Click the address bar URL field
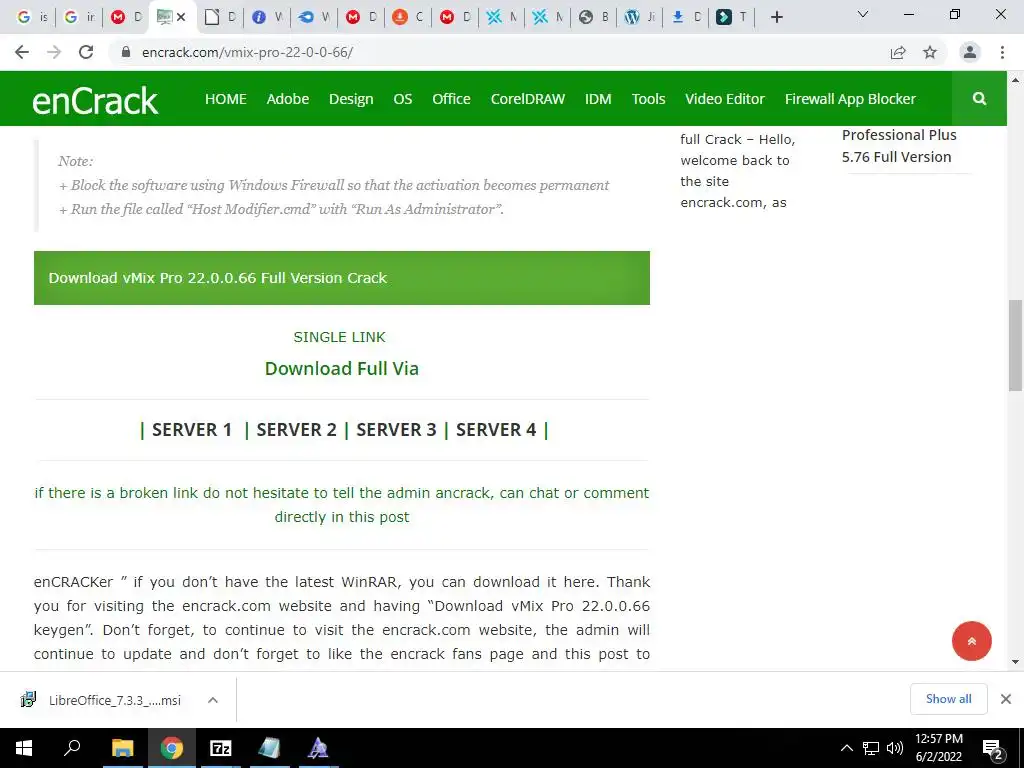The height and width of the screenshot is (768, 1024). (x=496, y=52)
